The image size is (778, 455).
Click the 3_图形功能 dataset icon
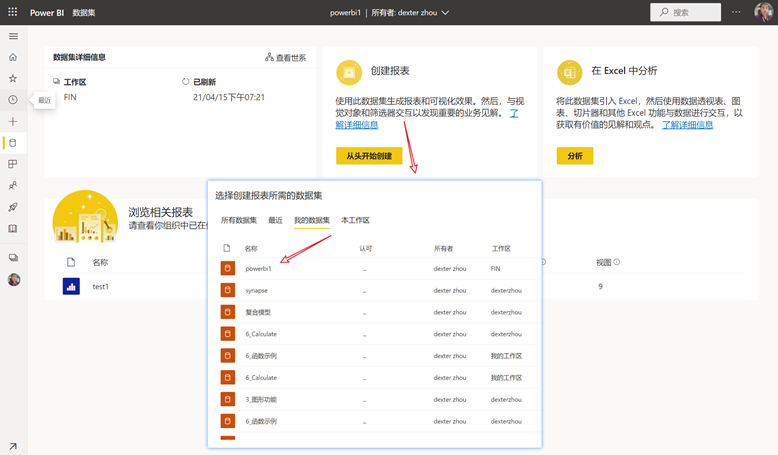click(228, 399)
